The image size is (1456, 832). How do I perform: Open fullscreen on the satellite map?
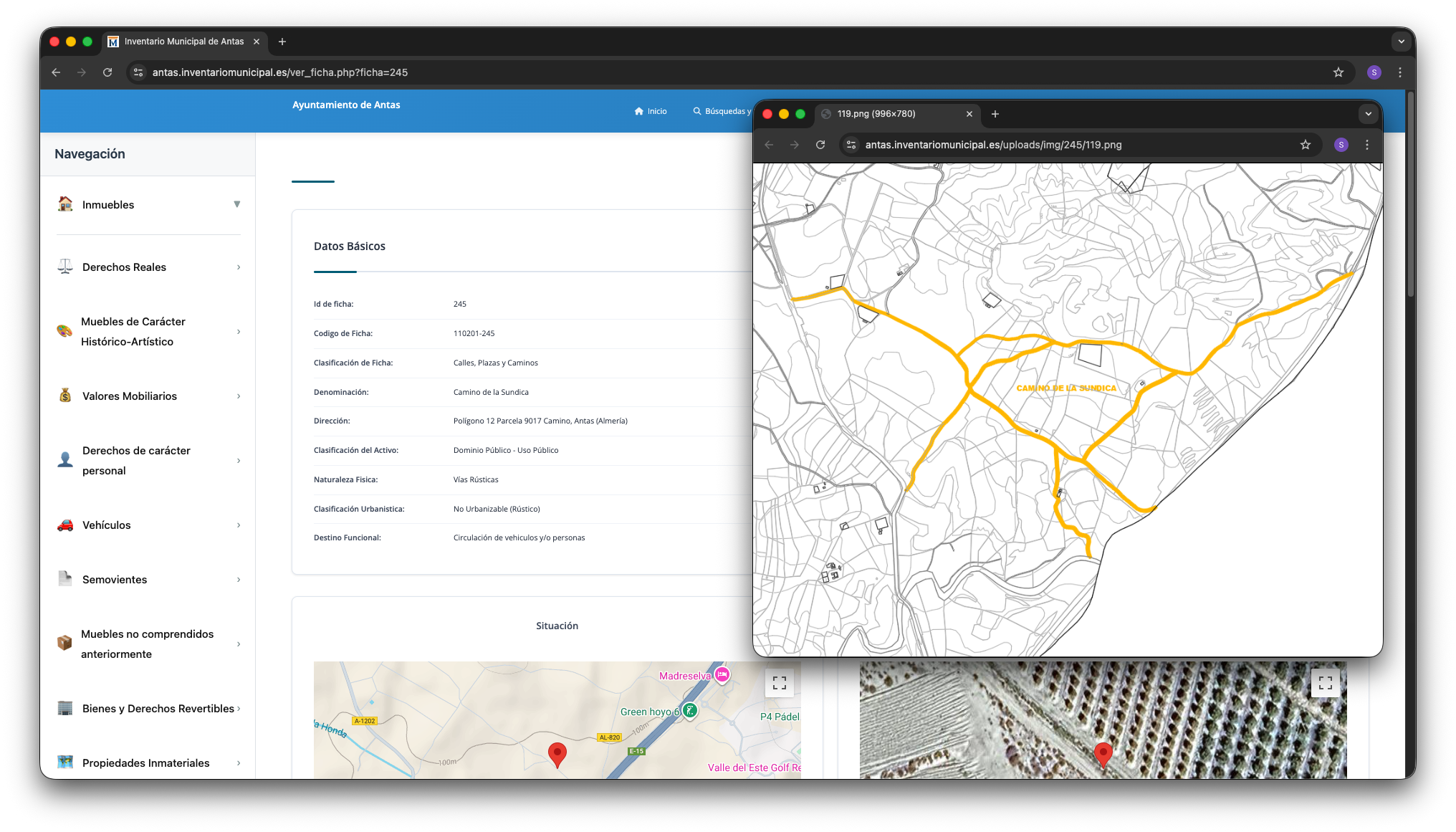pyautogui.click(x=1325, y=683)
